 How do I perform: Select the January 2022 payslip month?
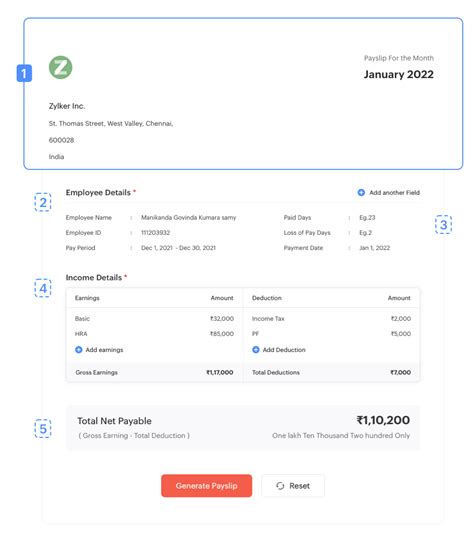[398, 74]
